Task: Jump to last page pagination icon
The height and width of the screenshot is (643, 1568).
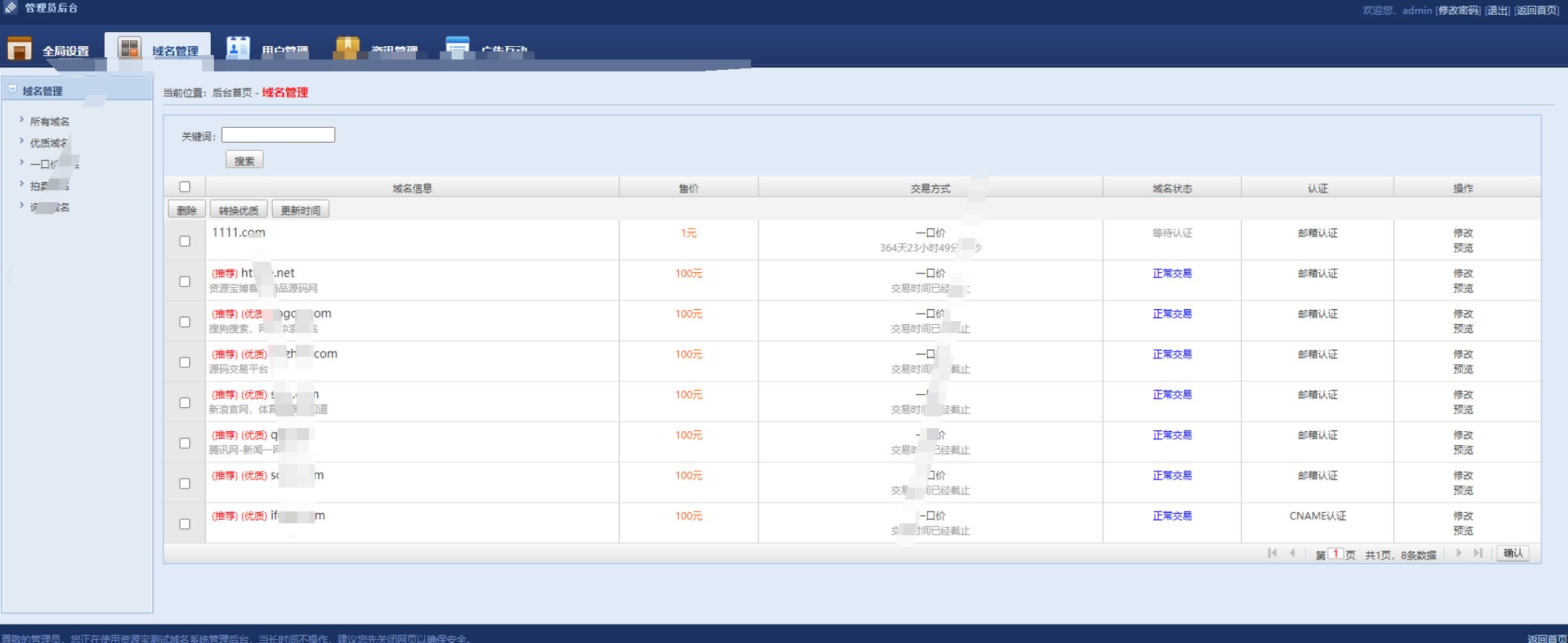Action: [x=1478, y=553]
